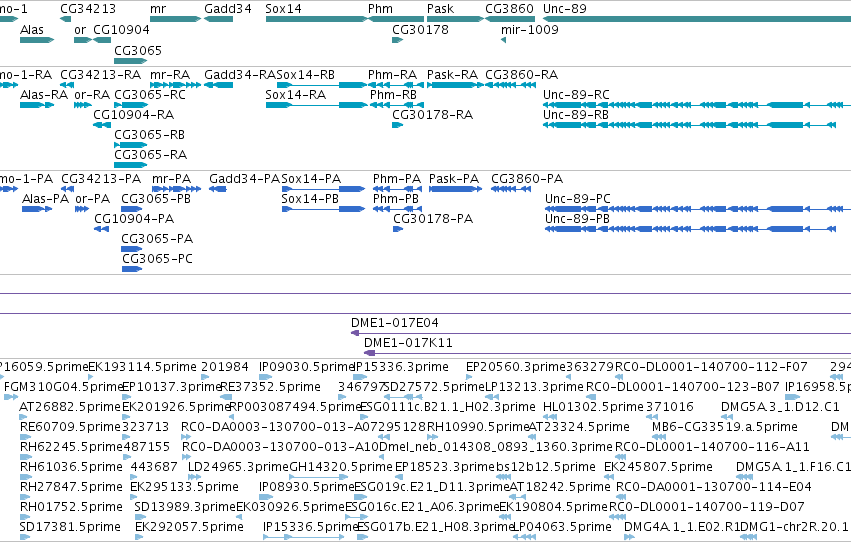Select the CG30178 gene glyph
The image size is (851, 542).
pyautogui.click(x=397, y=40)
